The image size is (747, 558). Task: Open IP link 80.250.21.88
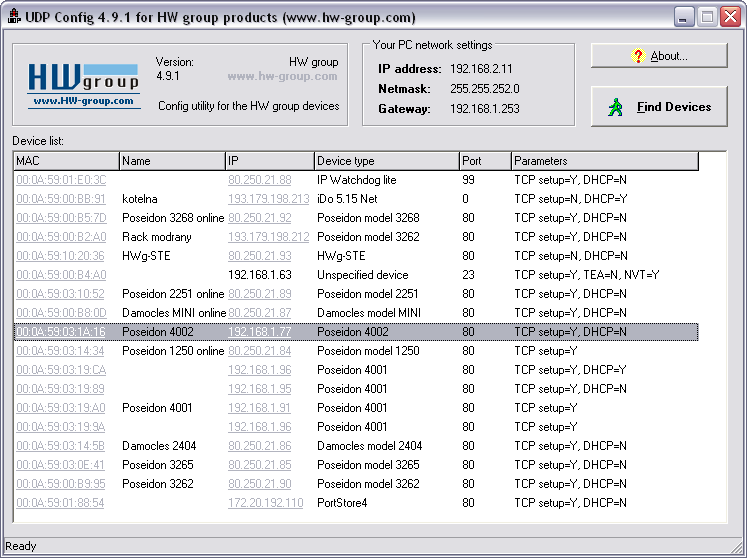click(260, 180)
